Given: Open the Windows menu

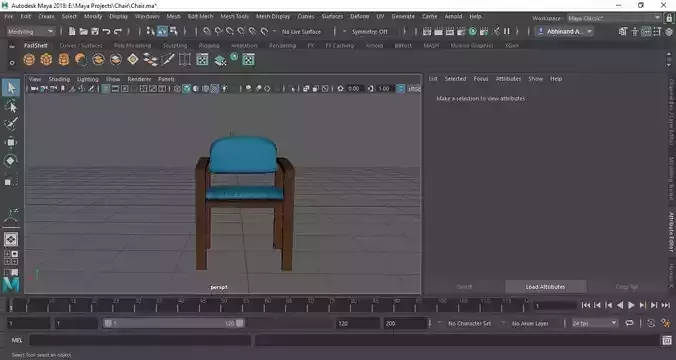Looking at the screenshot, I should tap(147, 16).
